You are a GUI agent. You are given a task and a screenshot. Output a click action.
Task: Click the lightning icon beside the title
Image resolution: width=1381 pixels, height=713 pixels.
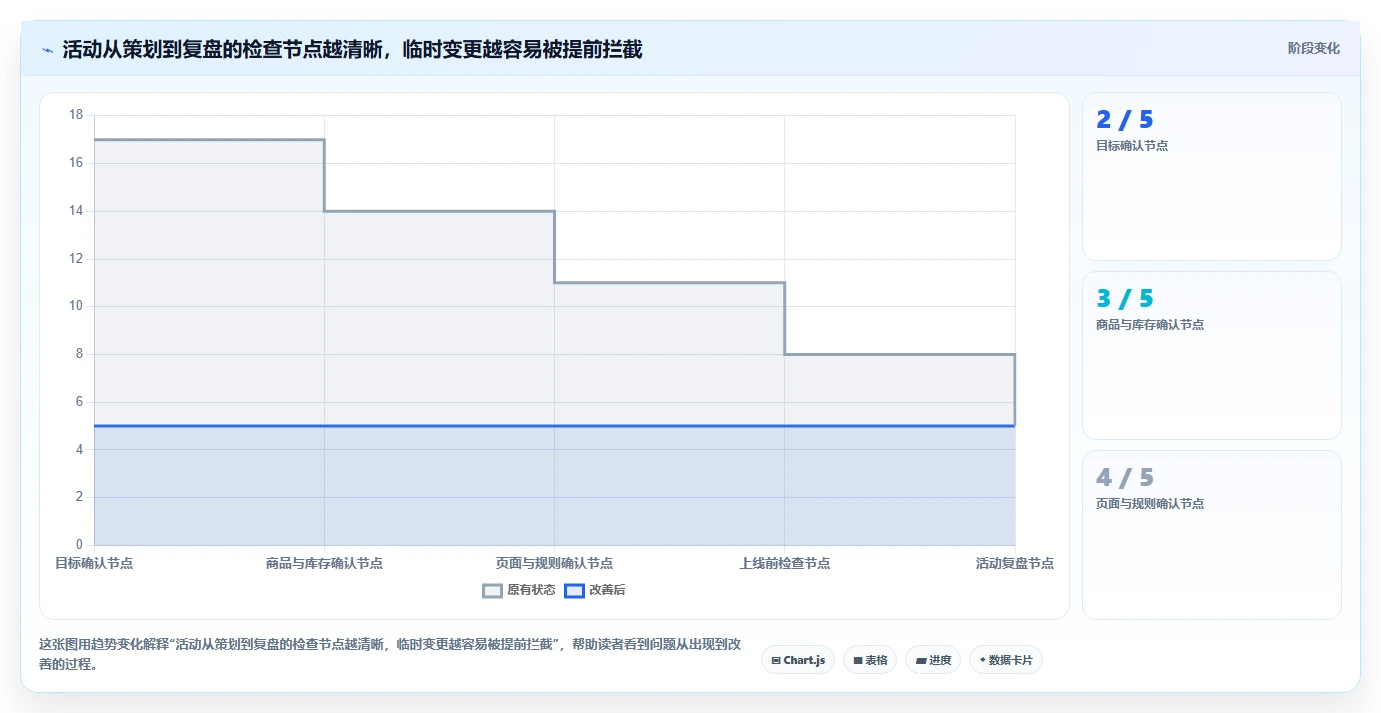47,49
